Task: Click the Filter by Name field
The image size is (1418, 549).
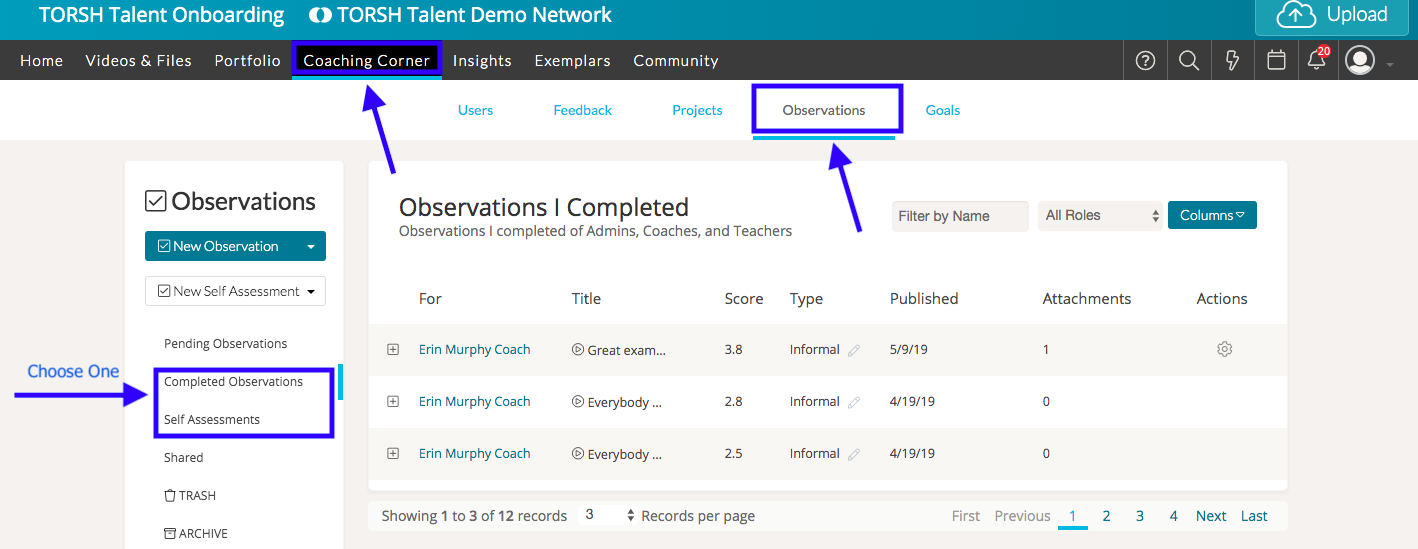Action: pyautogui.click(x=959, y=216)
